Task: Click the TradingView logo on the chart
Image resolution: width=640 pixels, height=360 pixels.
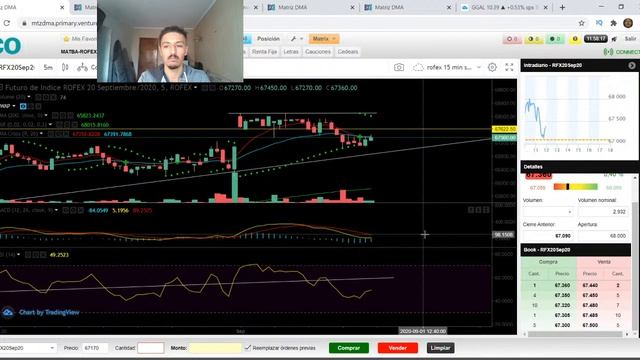Action: [8, 313]
